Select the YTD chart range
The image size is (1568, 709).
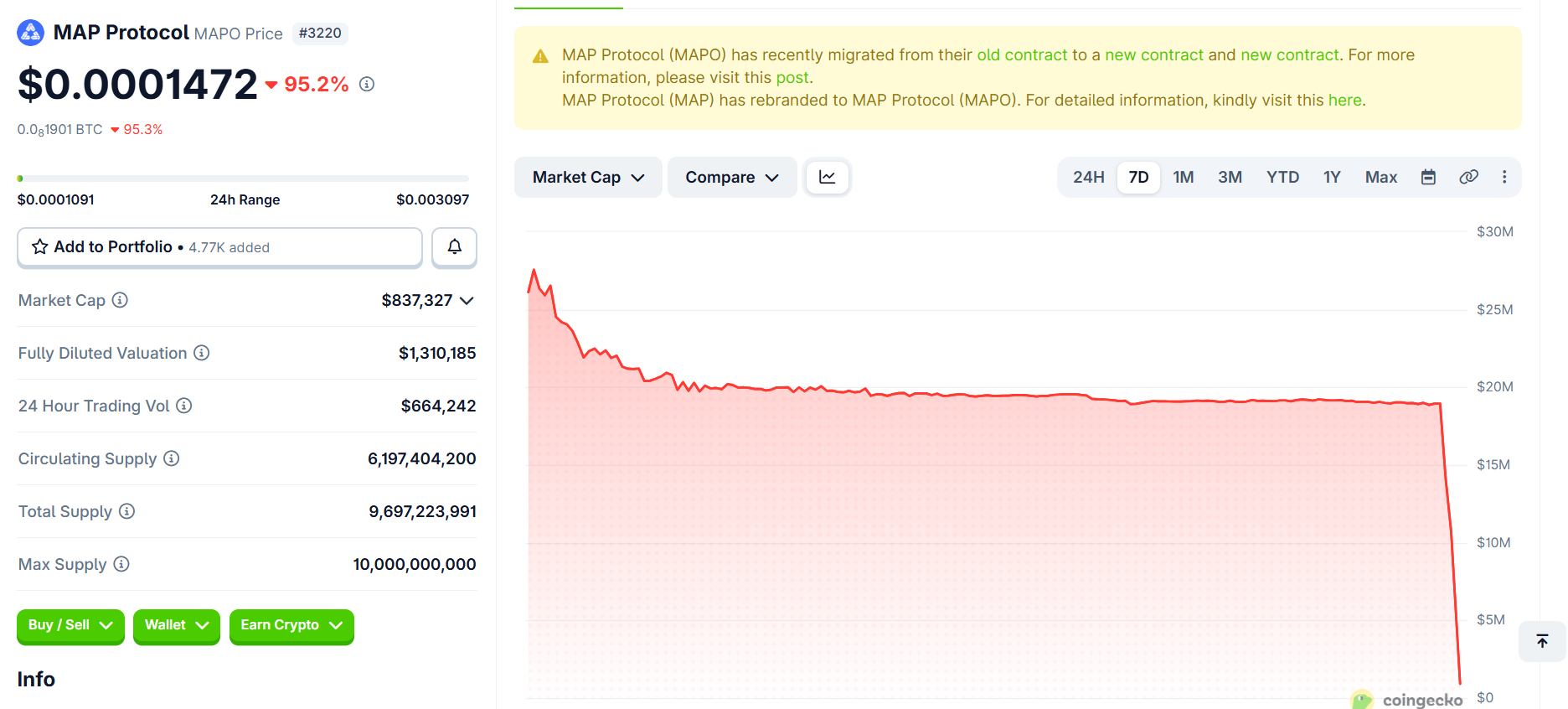pos(1282,177)
